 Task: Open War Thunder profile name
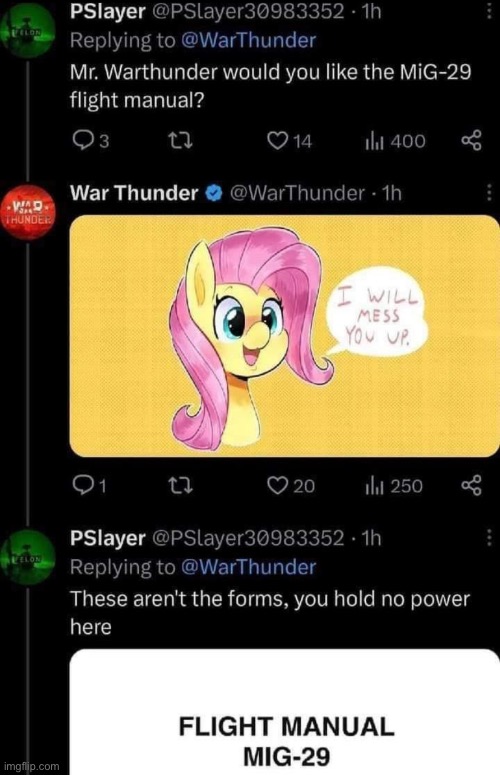click(x=134, y=193)
